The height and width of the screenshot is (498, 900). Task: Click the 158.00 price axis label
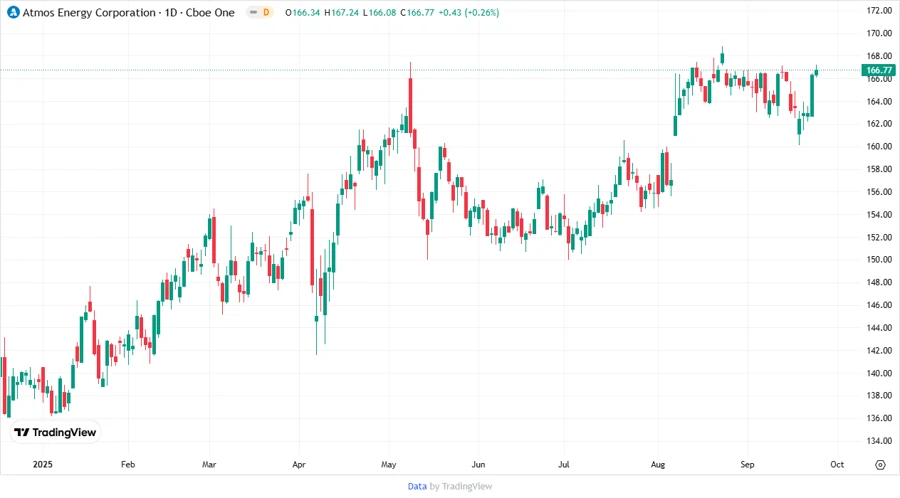pos(879,169)
